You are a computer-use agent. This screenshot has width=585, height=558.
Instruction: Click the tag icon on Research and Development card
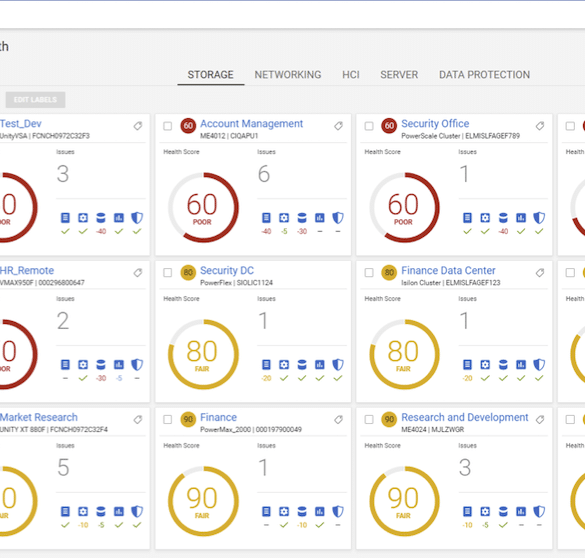(x=539, y=420)
